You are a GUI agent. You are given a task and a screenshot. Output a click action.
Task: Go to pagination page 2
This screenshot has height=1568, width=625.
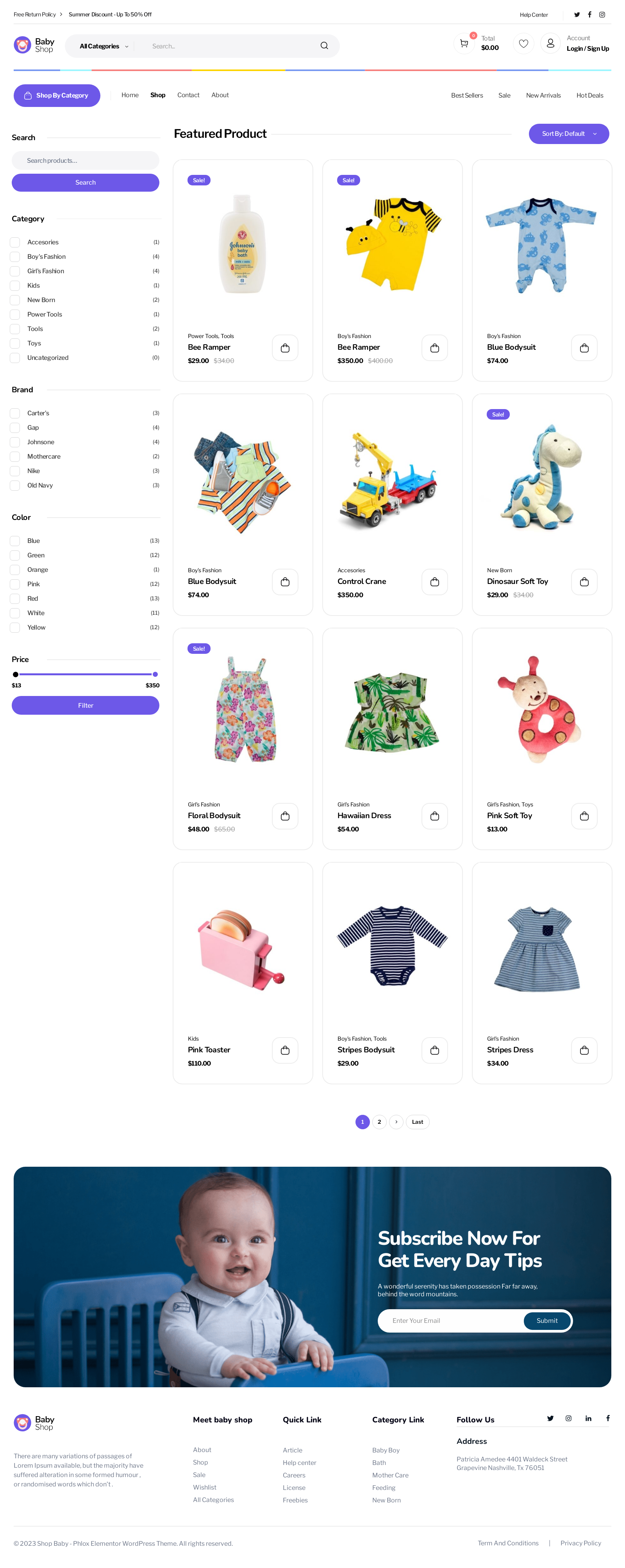[379, 1122]
